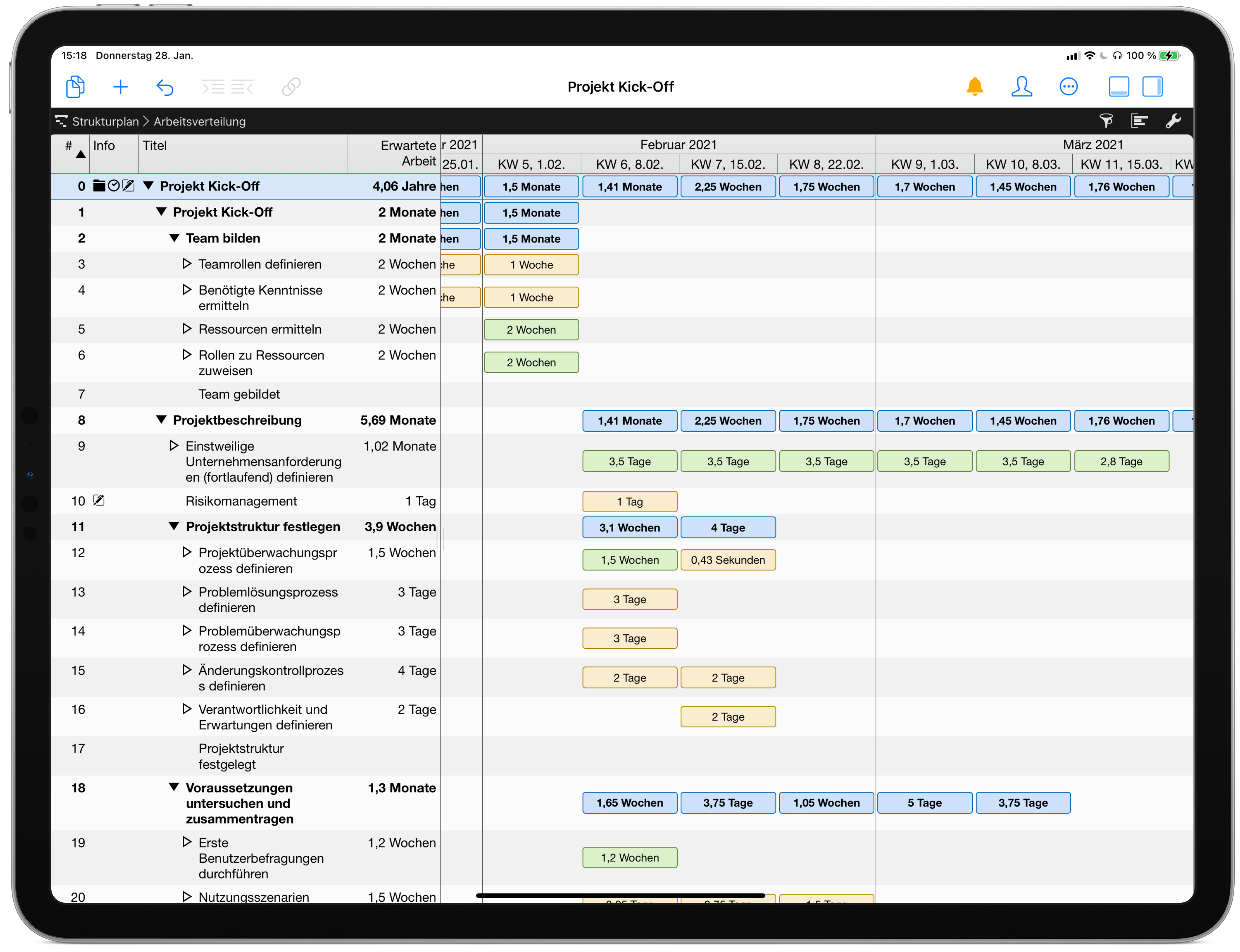
Task: Open the filter funnel icon
Action: tap(1106, 121)
